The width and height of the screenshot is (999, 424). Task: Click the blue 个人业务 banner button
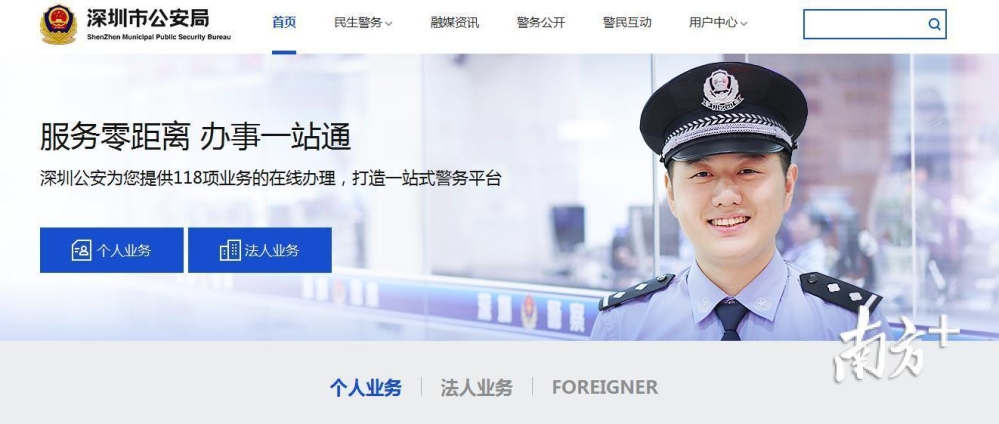[111, 250]
